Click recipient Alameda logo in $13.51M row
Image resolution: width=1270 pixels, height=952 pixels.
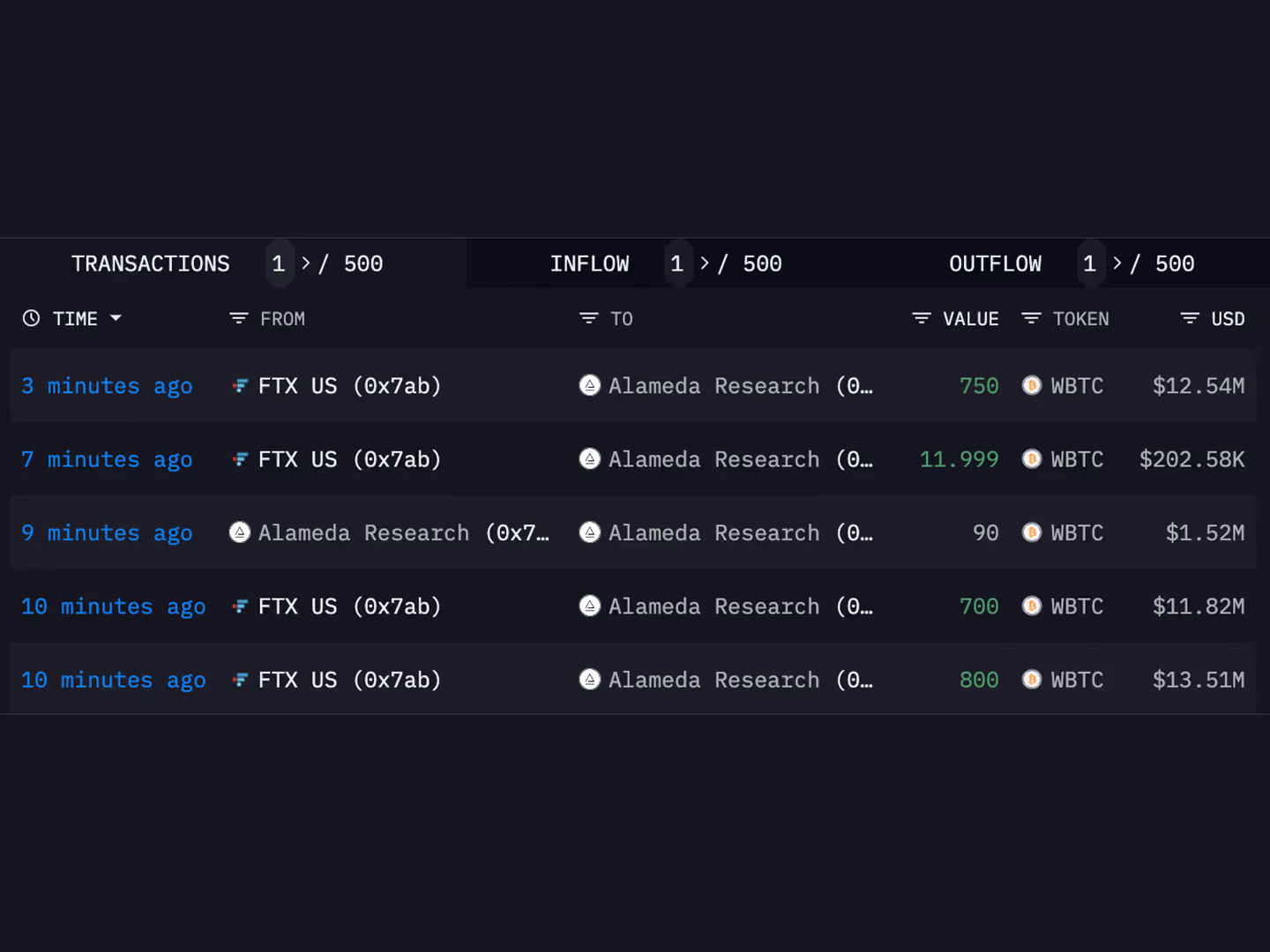[590, 679]
